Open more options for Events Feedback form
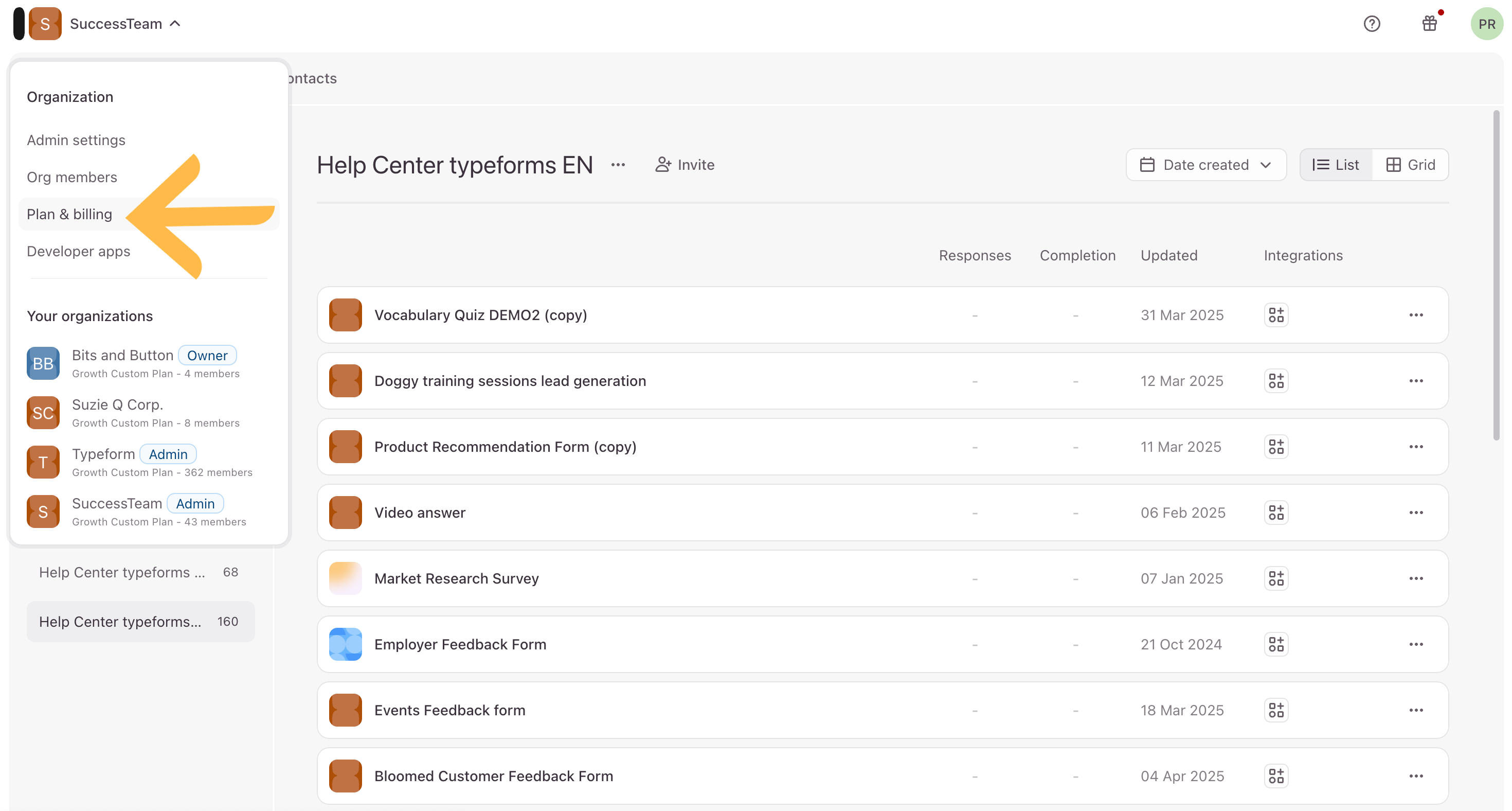The height and width of the screenshot is (811, 1512). tap(1416, 710)
